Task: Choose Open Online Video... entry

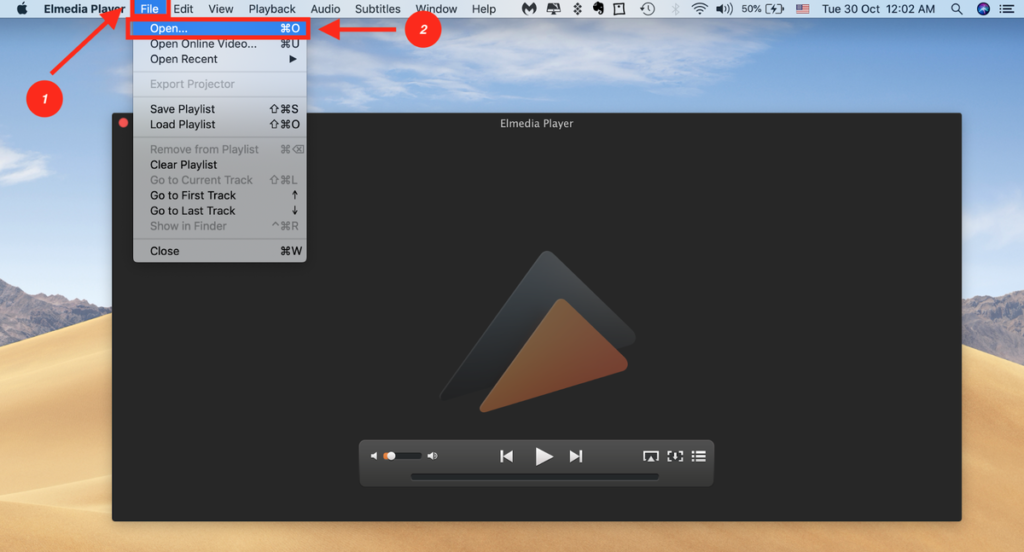Action: tap(219, 44)
